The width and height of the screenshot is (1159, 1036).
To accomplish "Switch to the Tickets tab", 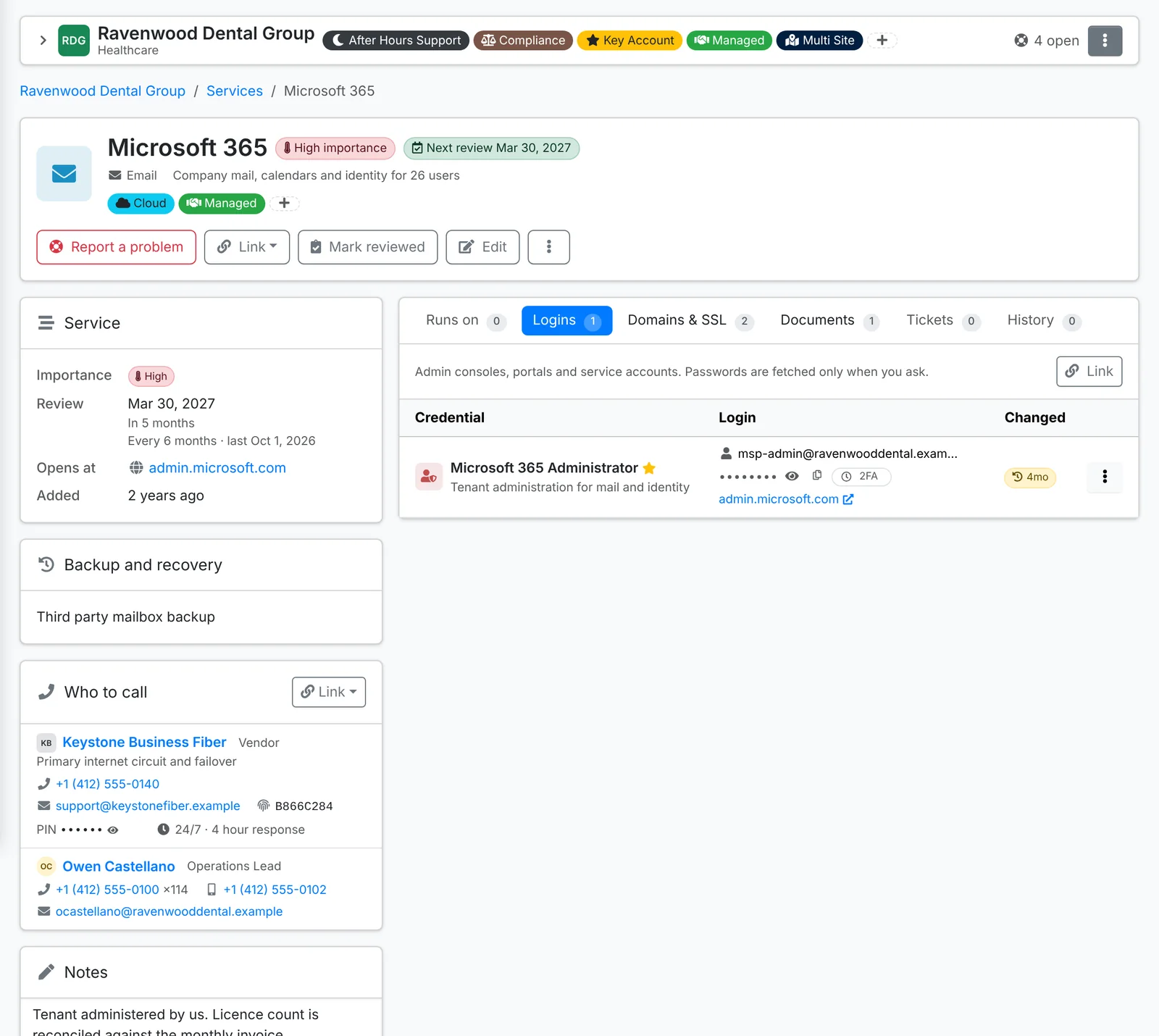I will tap(943, 320).
